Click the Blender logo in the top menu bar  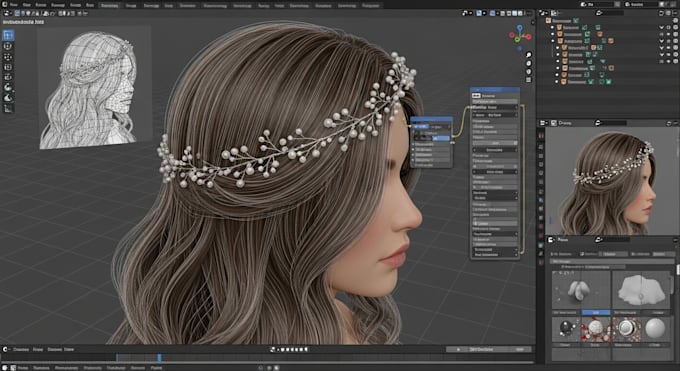click(x=4, y=5)
